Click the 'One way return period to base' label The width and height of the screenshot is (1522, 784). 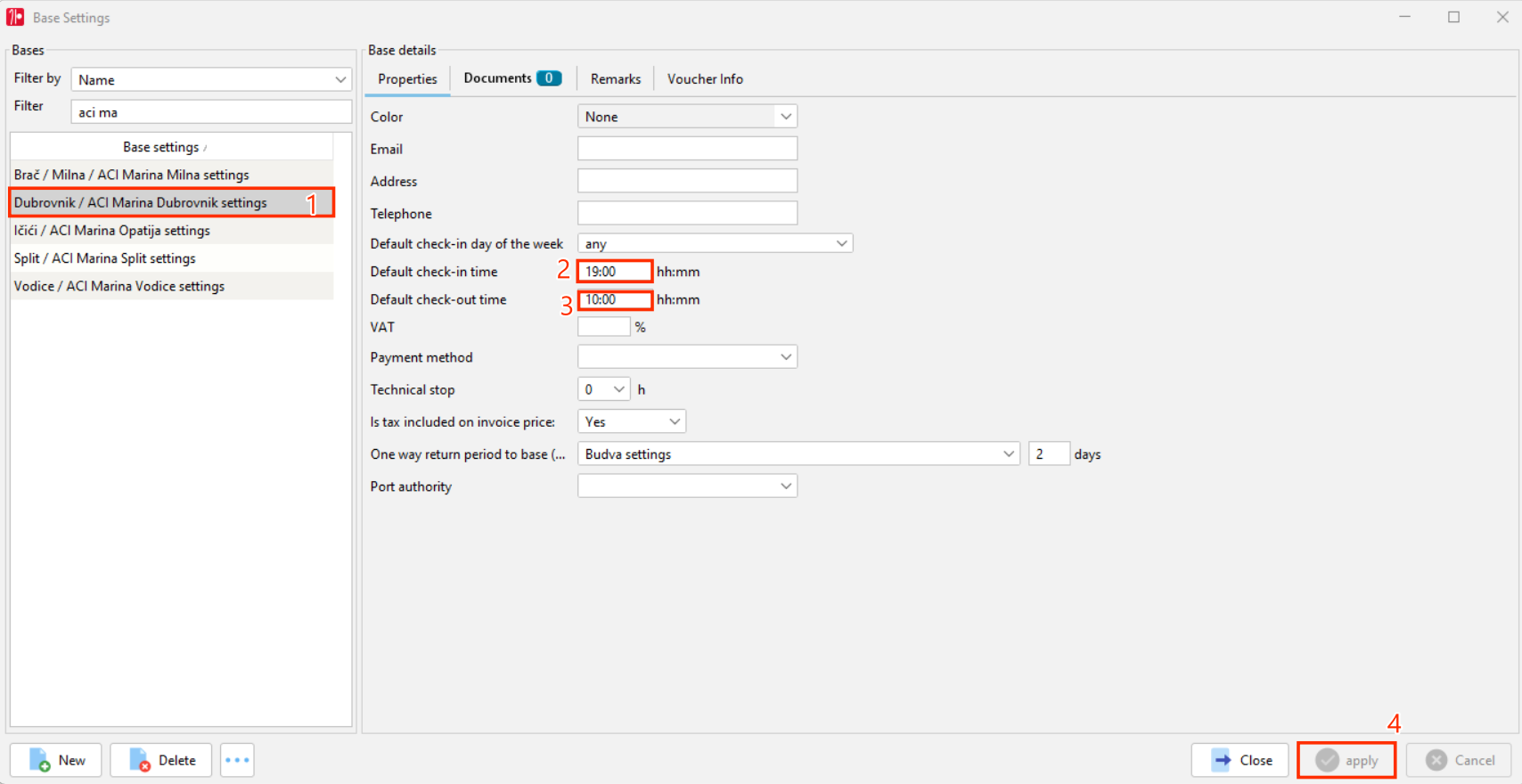pyautogui.click(x=468, y=454)
